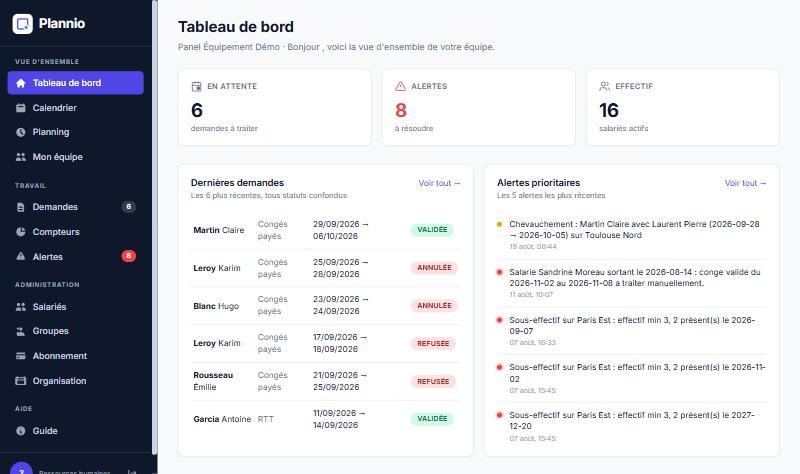
Task: Click the Tableau de bord page heading
Action: pyautogui.click(x=236, y=27)
